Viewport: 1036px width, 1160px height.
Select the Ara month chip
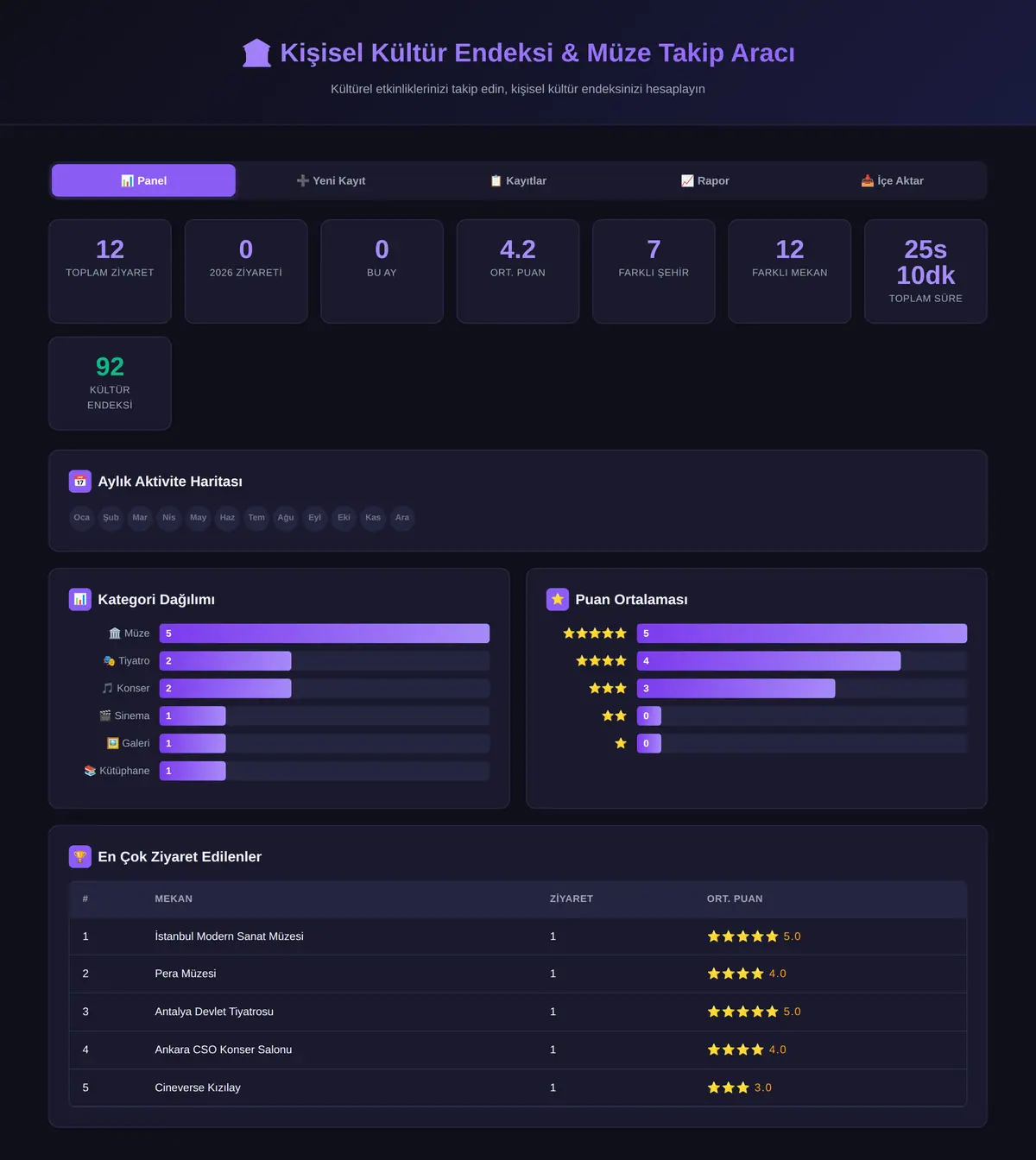coord(402,518)
